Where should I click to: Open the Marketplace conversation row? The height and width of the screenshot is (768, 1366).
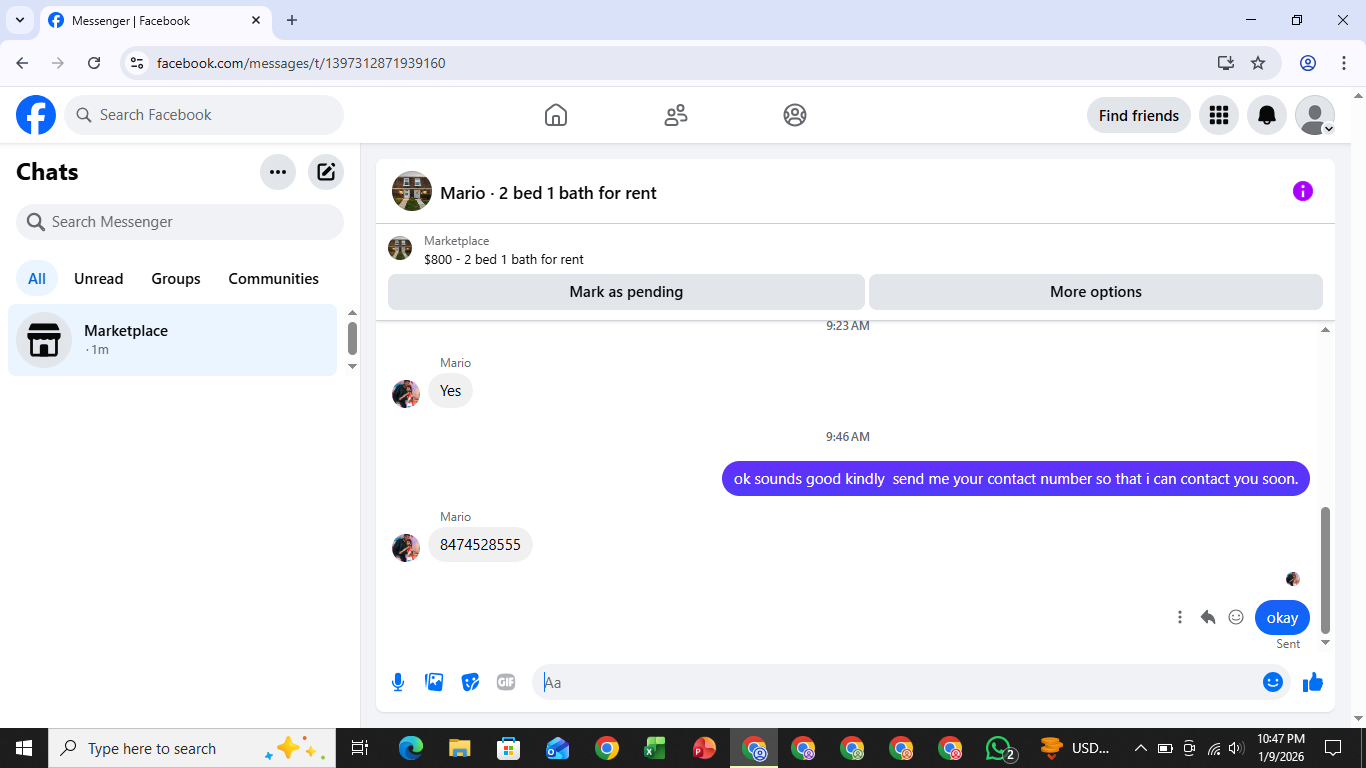point(172,340)
